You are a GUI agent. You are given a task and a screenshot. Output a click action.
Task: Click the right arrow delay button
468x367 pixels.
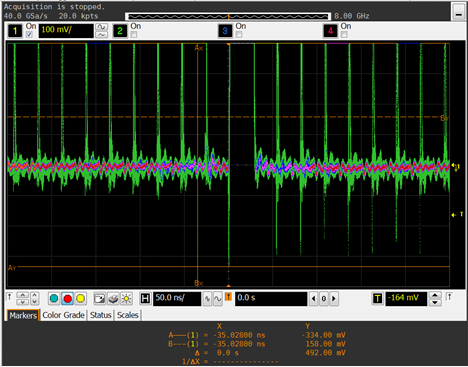point(334,299)
